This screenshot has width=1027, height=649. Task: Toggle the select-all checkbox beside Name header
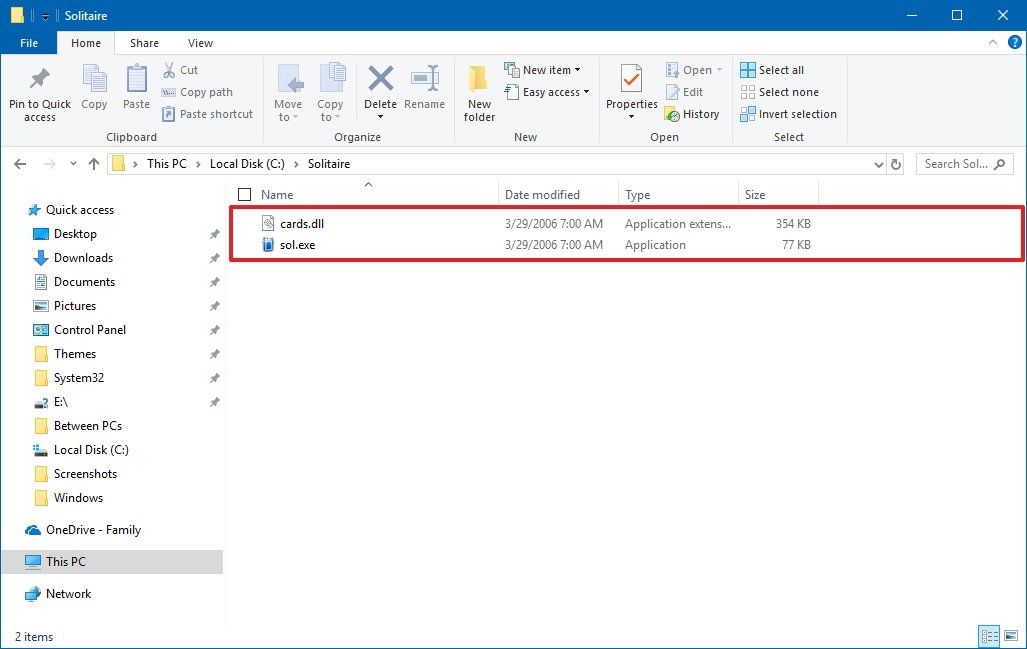(x=244, y=194)
